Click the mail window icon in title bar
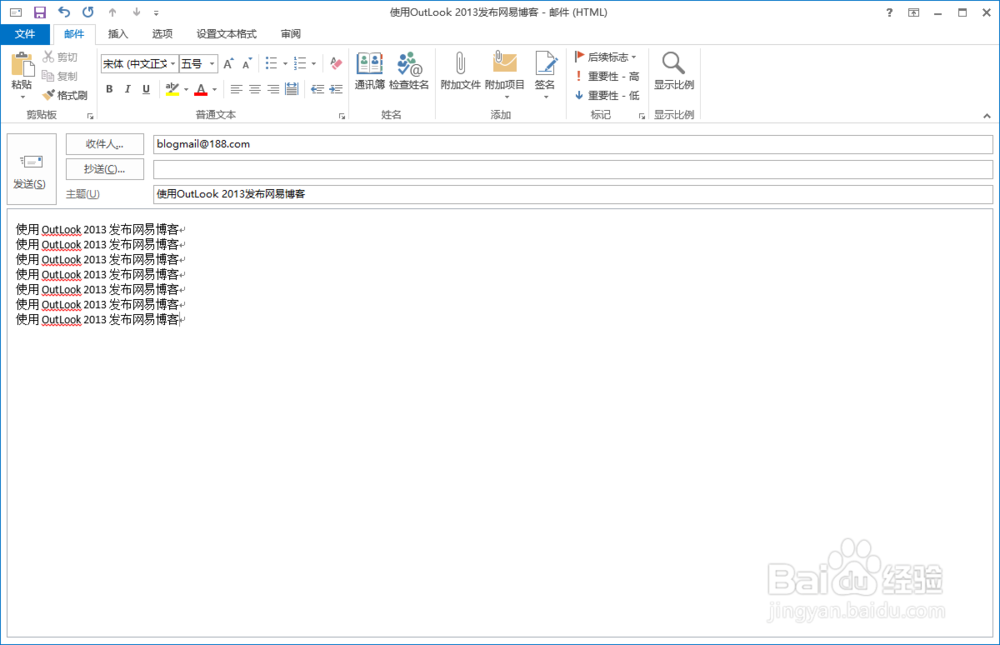This screenshot has height=645, width=1000. pyautogui.click(x=15, y=12)
